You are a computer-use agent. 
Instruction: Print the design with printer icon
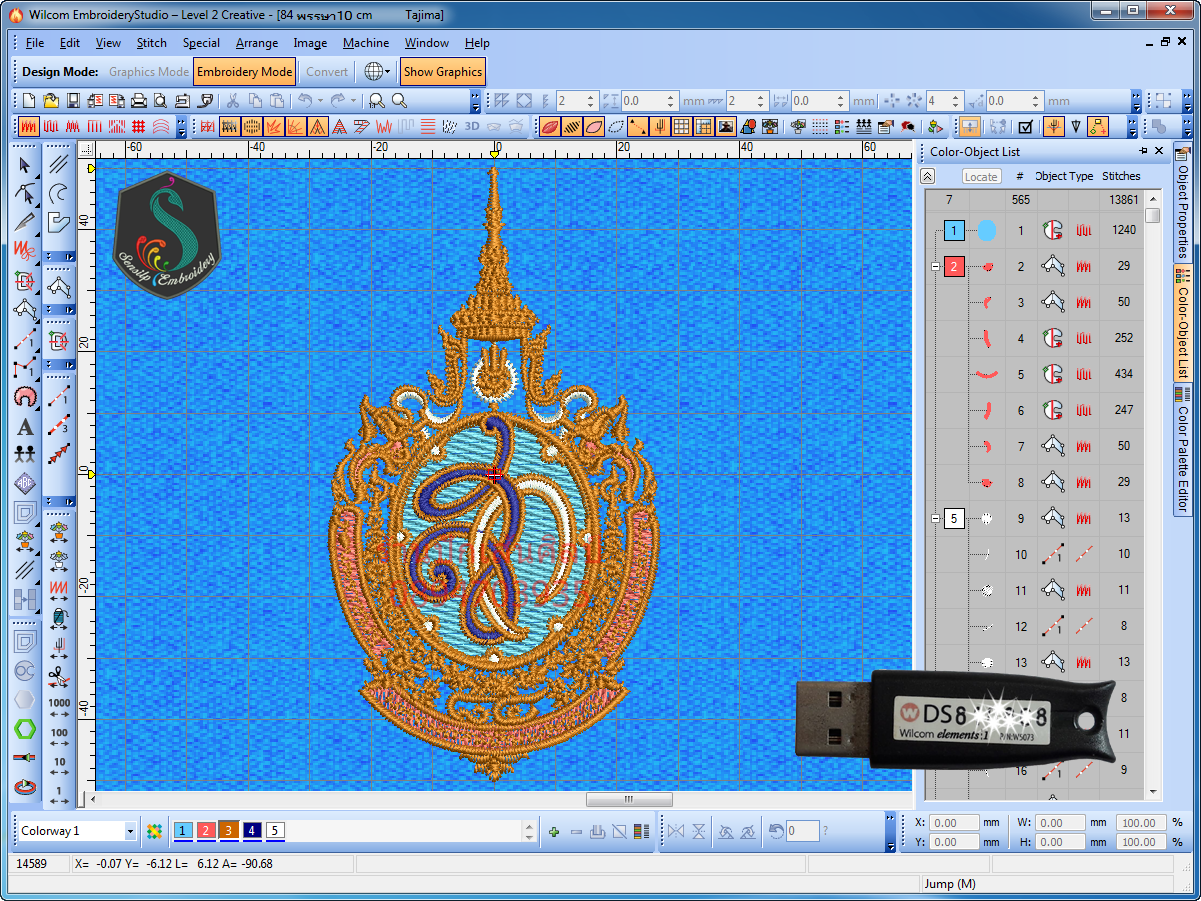coord(139,101)
